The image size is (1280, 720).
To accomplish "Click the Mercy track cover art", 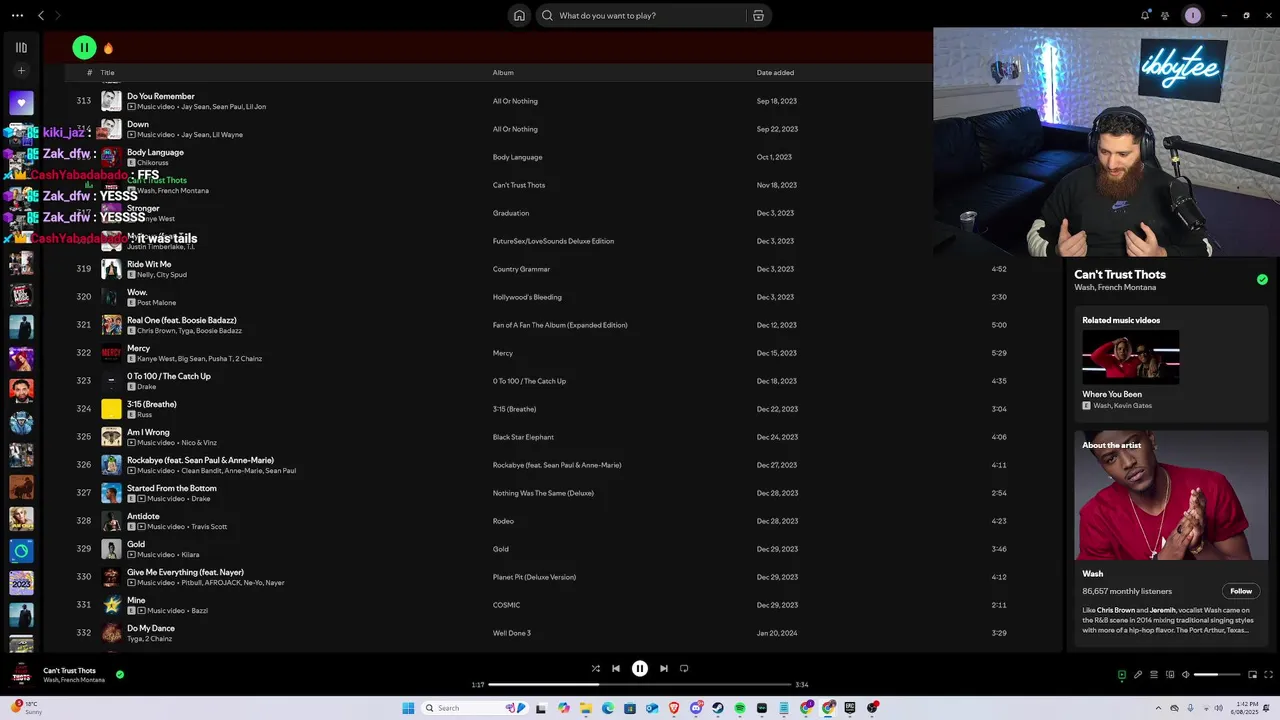I will click(111, 353).
